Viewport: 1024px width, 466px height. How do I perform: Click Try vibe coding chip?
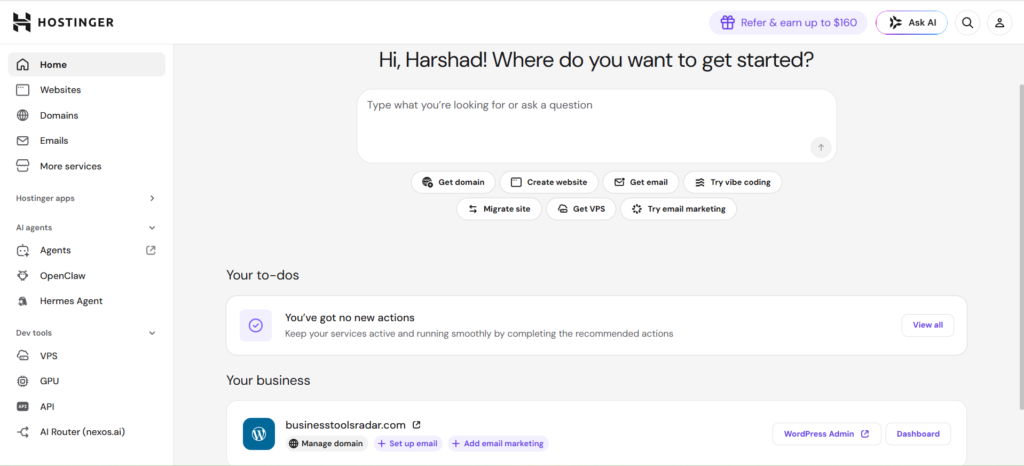732,182
